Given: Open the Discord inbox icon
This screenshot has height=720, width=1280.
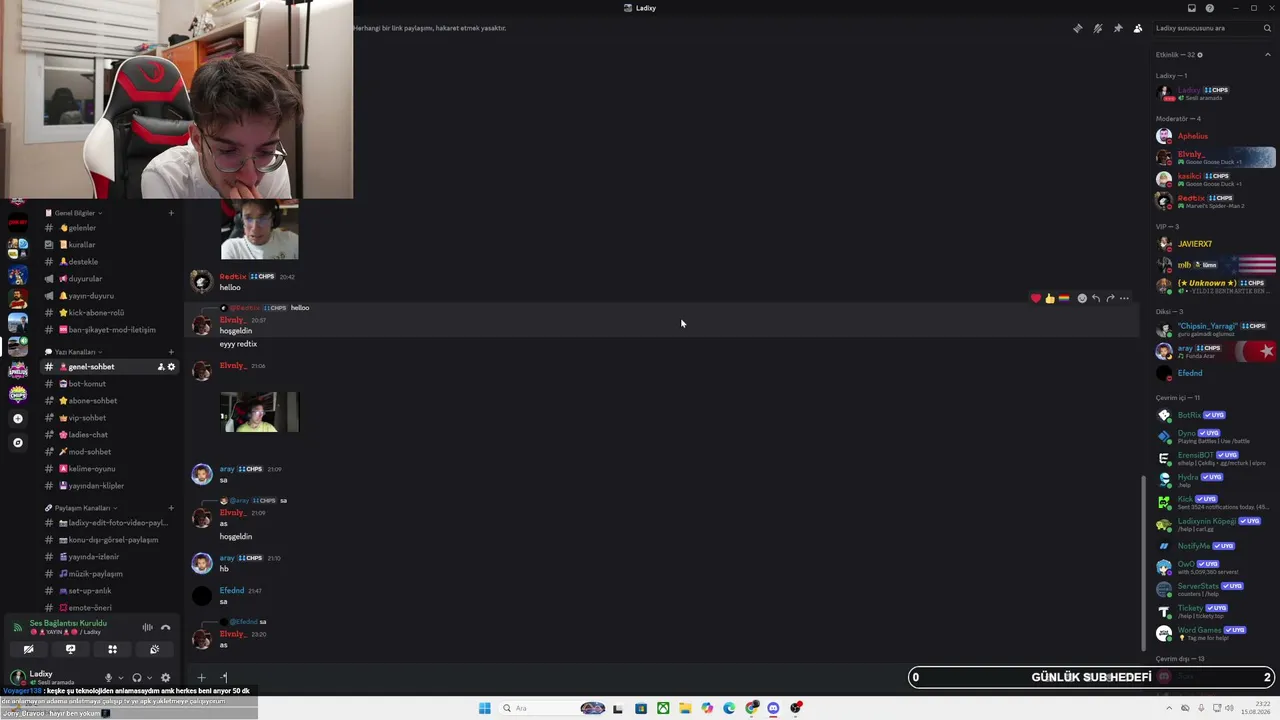Looking at the screenshot, I should coord(1192,8).
